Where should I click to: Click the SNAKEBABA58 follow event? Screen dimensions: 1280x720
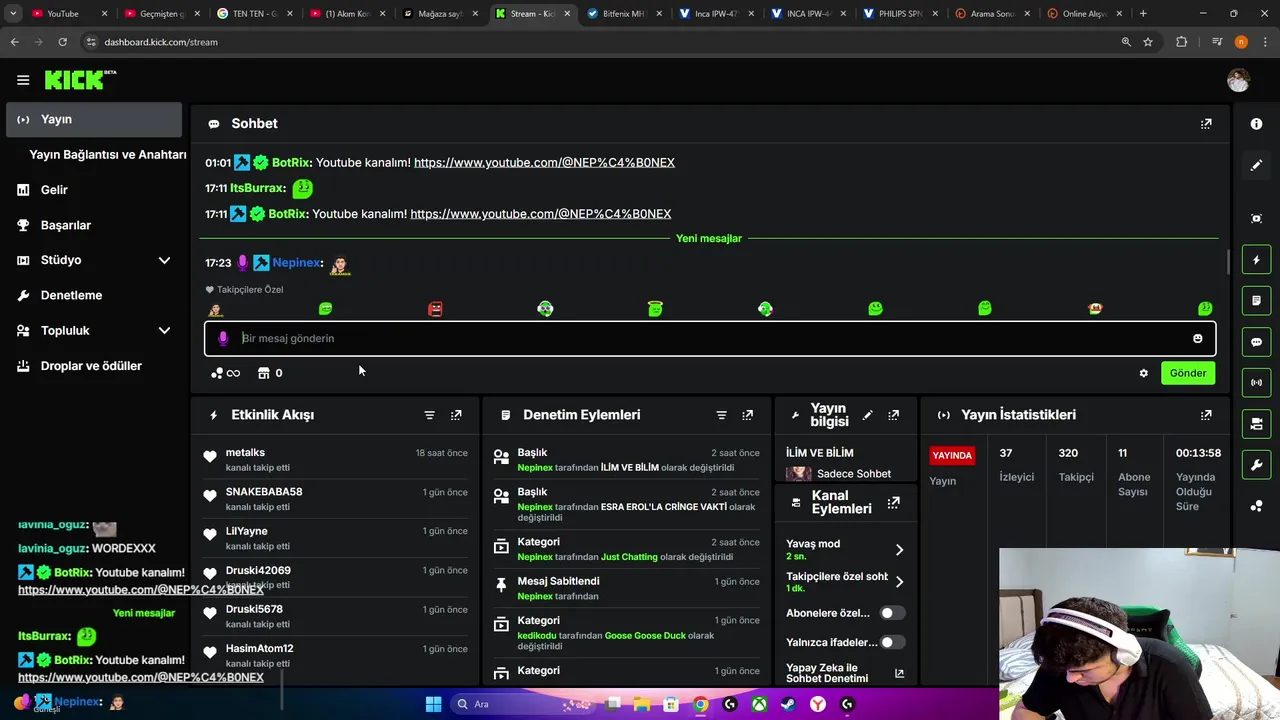click(x=335, y=499)
